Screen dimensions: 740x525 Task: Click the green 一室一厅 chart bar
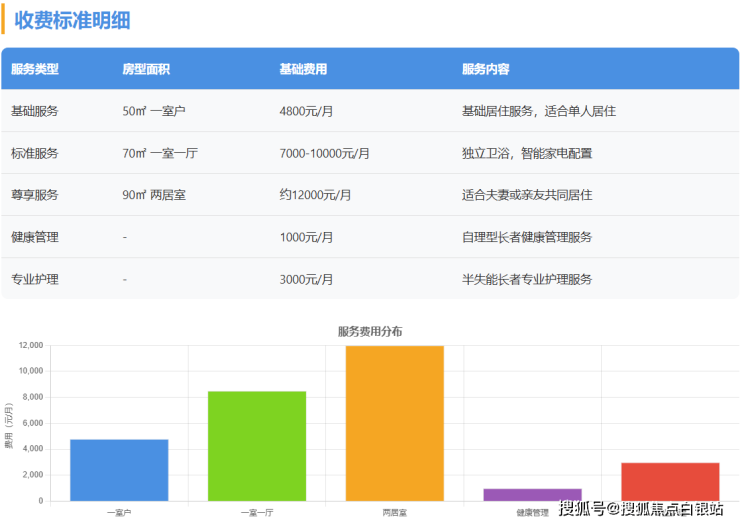pos(257,446)
